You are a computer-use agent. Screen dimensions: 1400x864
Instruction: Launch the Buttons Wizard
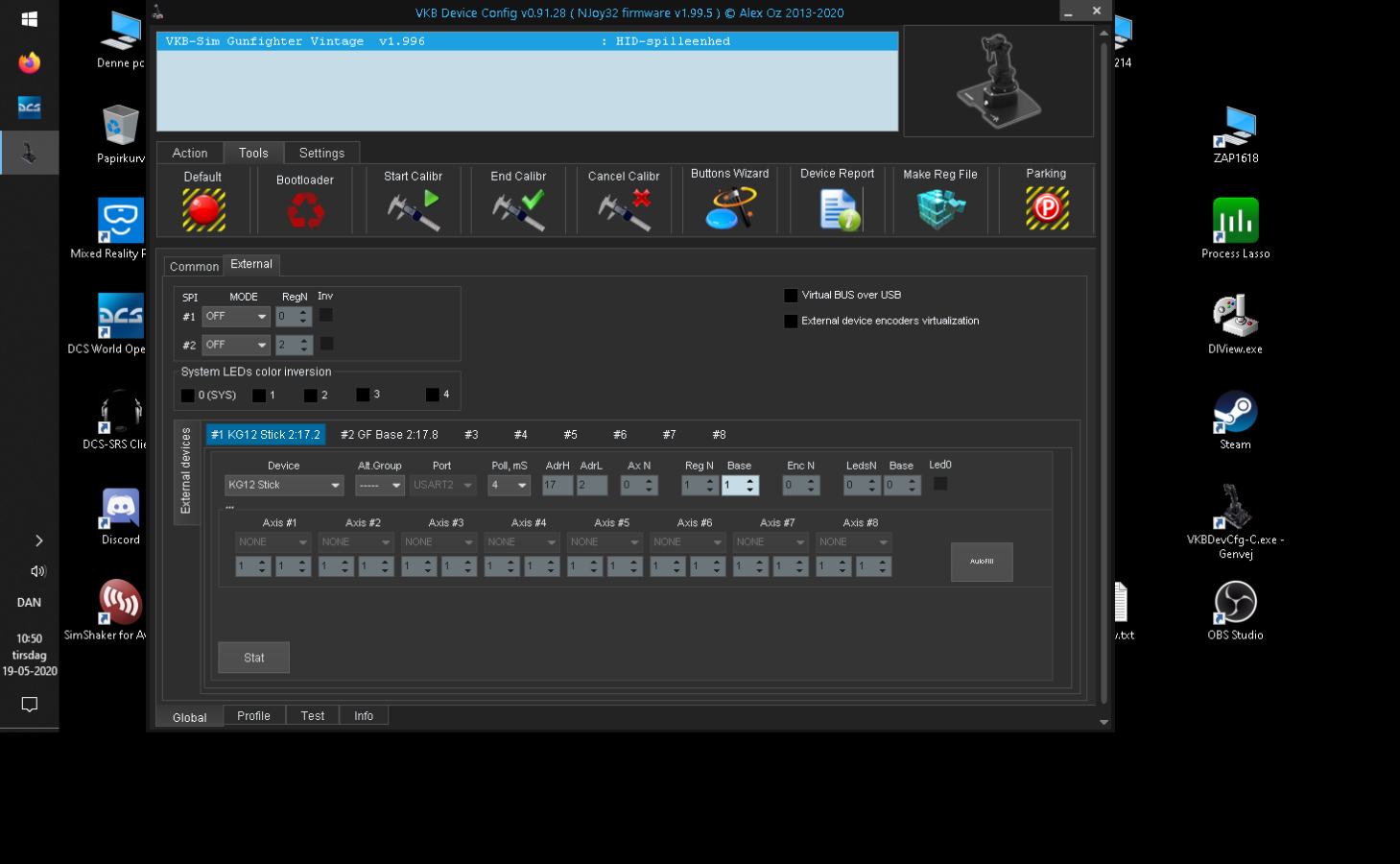730,208
